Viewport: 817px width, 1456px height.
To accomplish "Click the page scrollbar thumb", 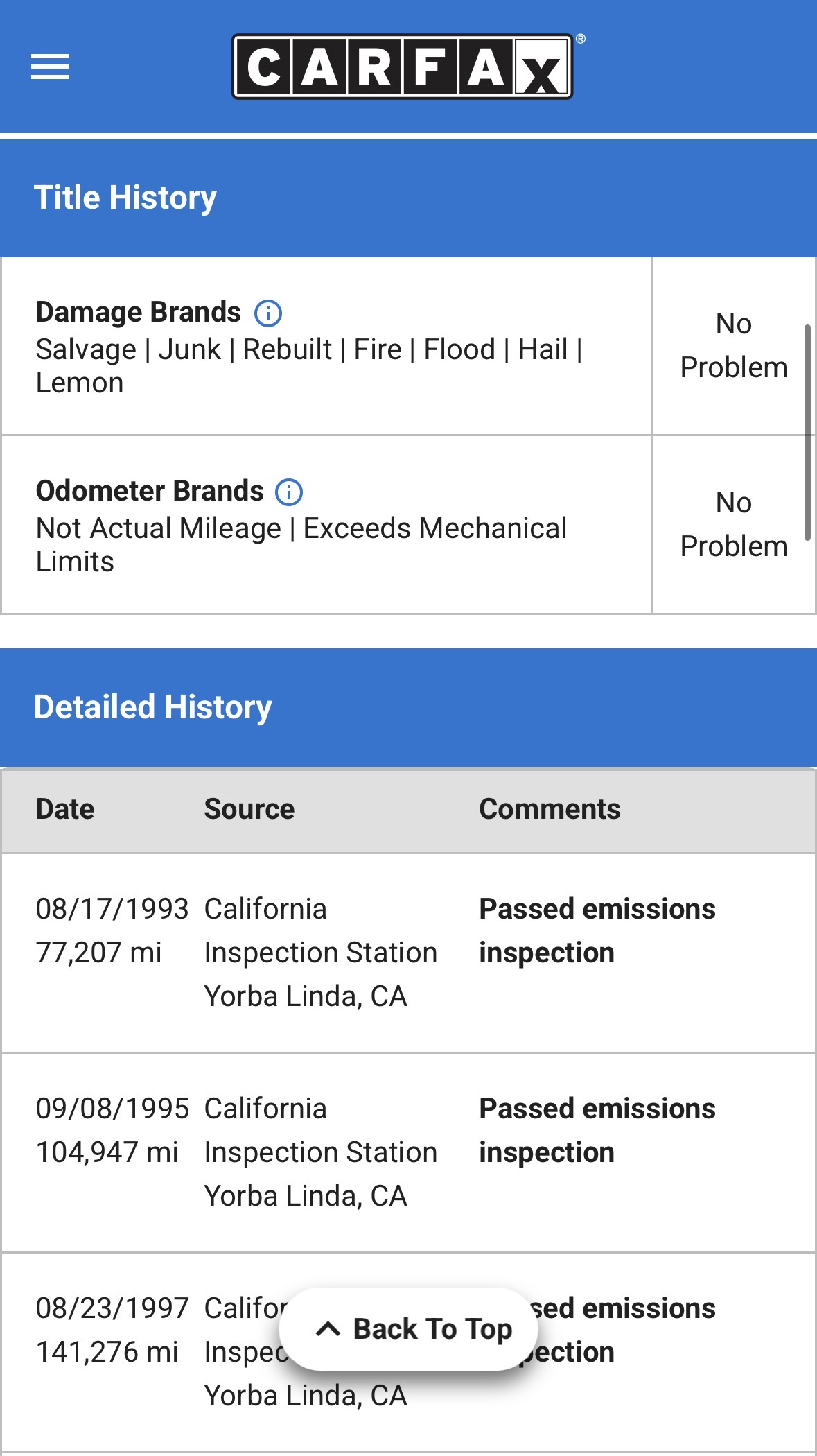I will tap(807, 431).
